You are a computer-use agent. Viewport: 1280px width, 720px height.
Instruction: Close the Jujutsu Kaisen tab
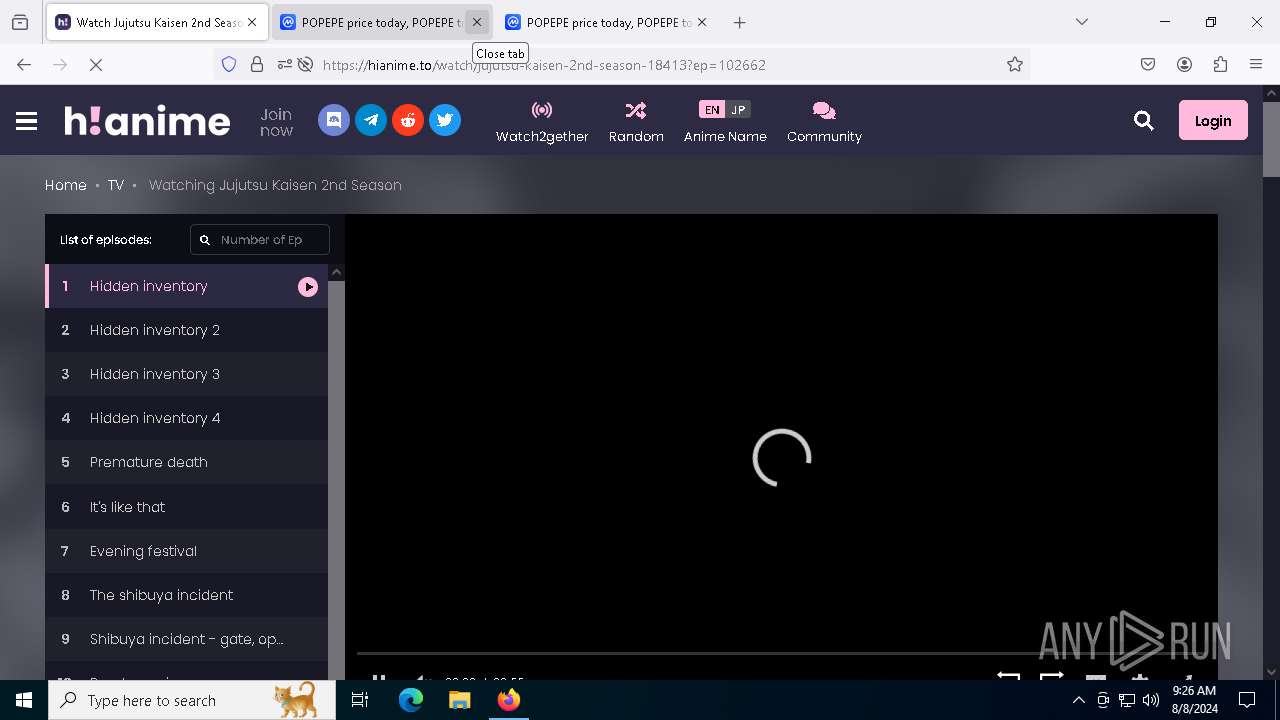252,22
